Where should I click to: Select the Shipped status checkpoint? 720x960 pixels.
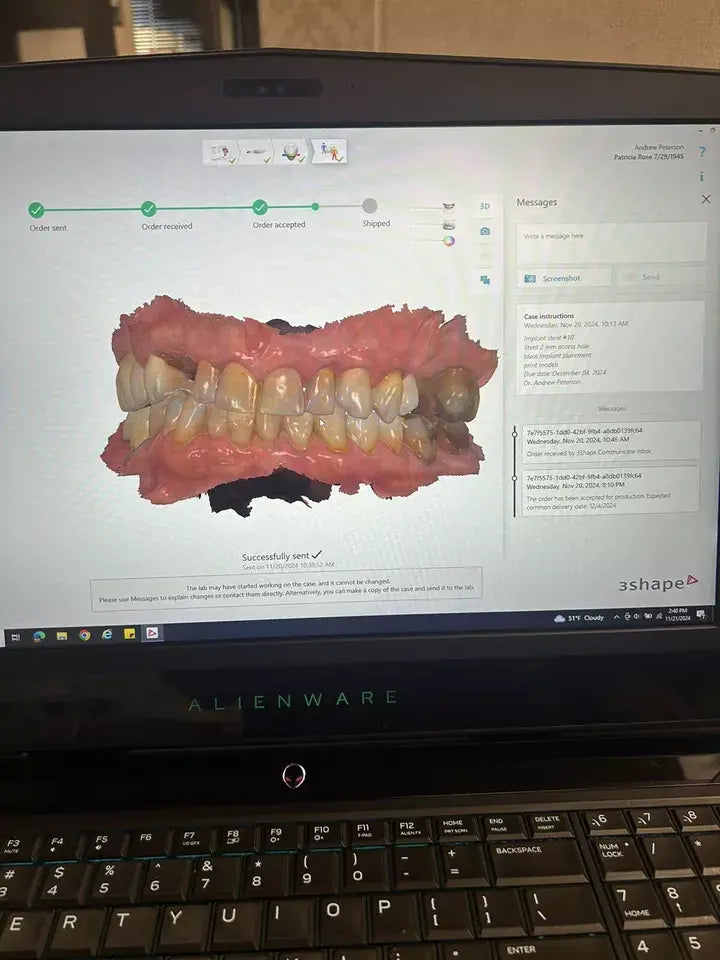pos(369,205)
